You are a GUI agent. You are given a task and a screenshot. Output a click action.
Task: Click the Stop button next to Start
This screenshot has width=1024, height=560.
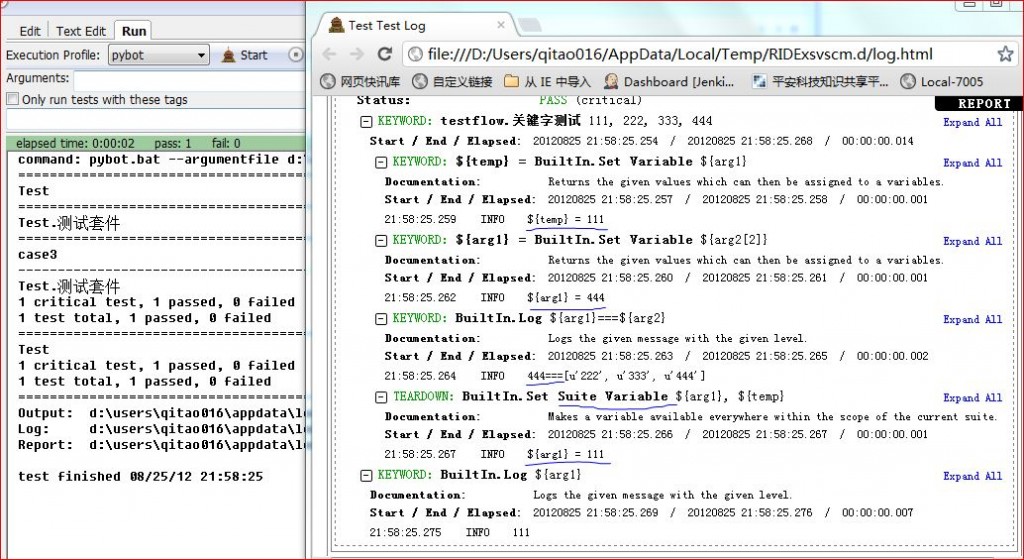[x=296, y=55]
